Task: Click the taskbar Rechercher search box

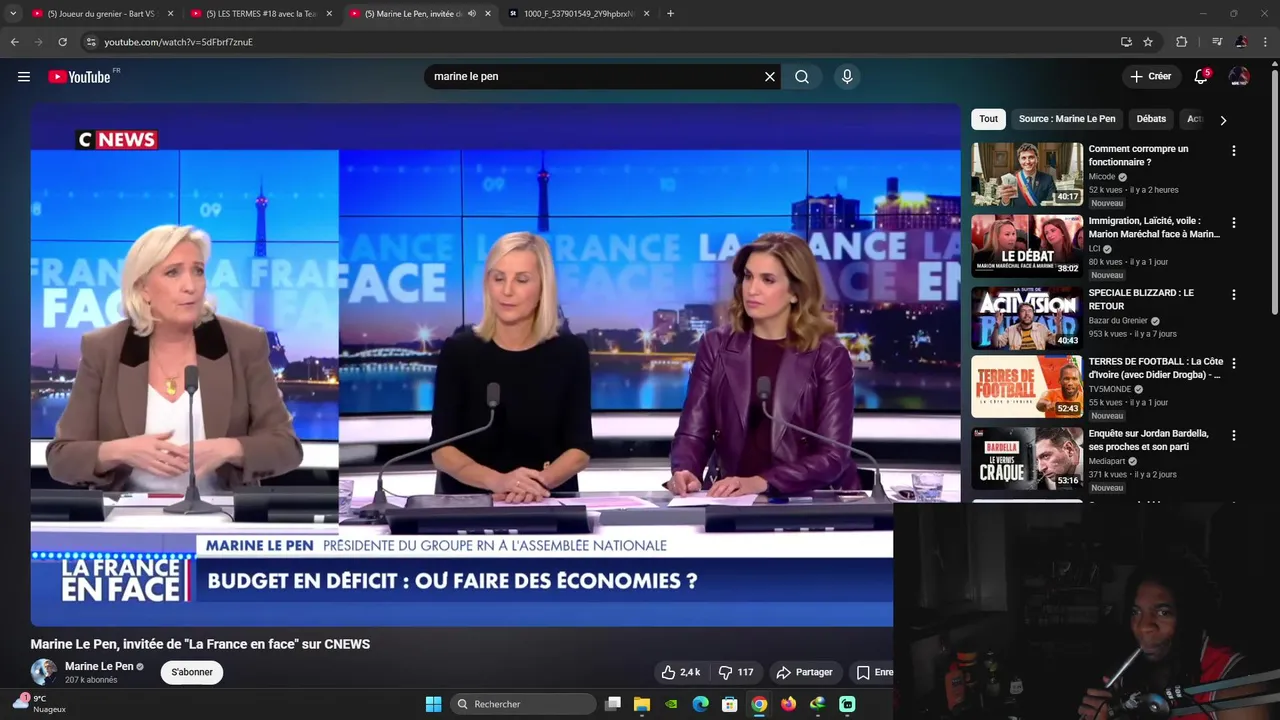Action: (x=523, y=704)
